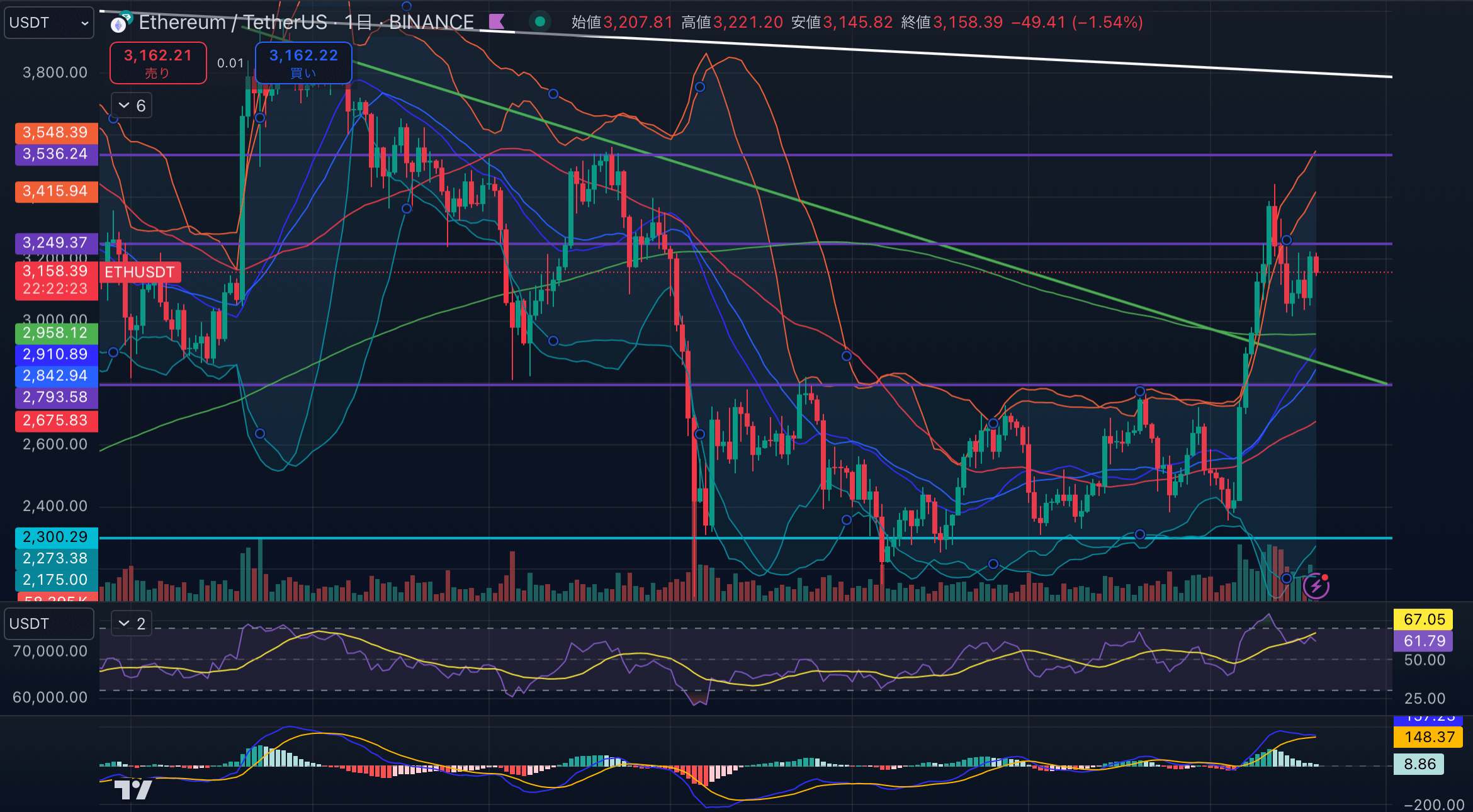Screen dimensions: 1473x812
Task: Click the purple 61.79 RSI value label
Action: pos(1423,641)
